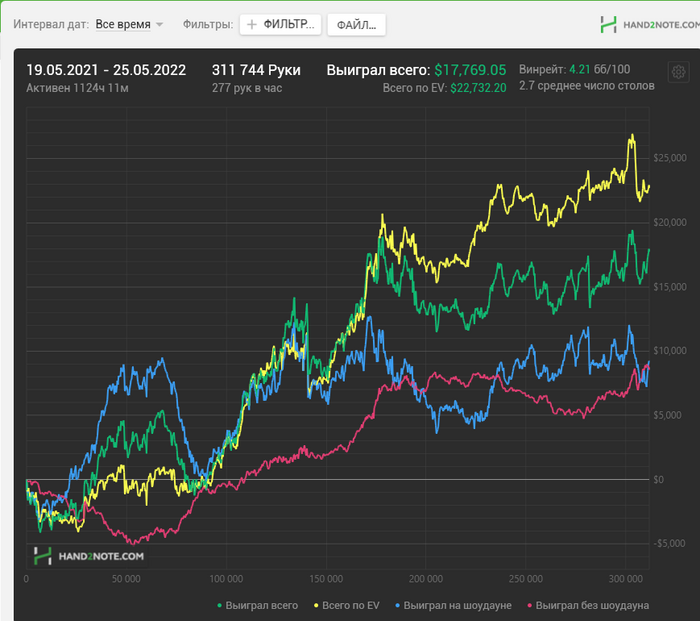Toggle the 'Выиграл на шоудауне' legend series
Screen dimensions: 700x621
tap(453, 605)
